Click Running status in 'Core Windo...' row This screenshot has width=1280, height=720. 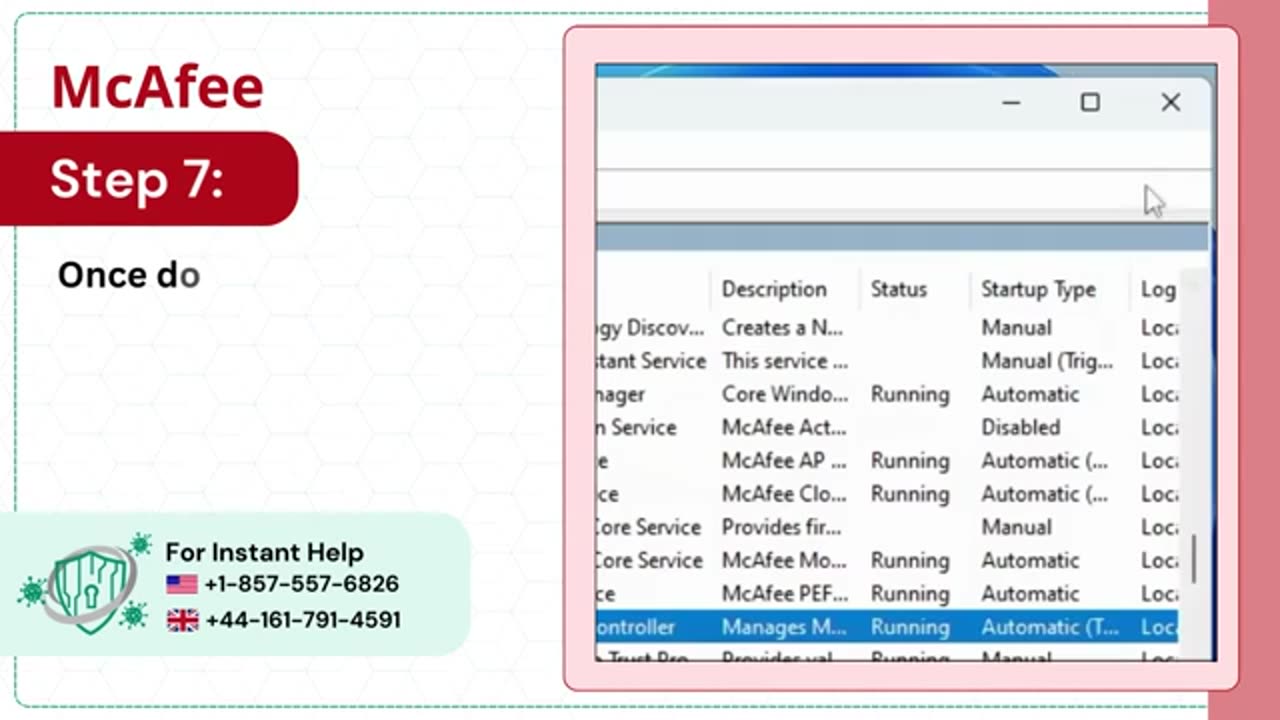(910, 394)
